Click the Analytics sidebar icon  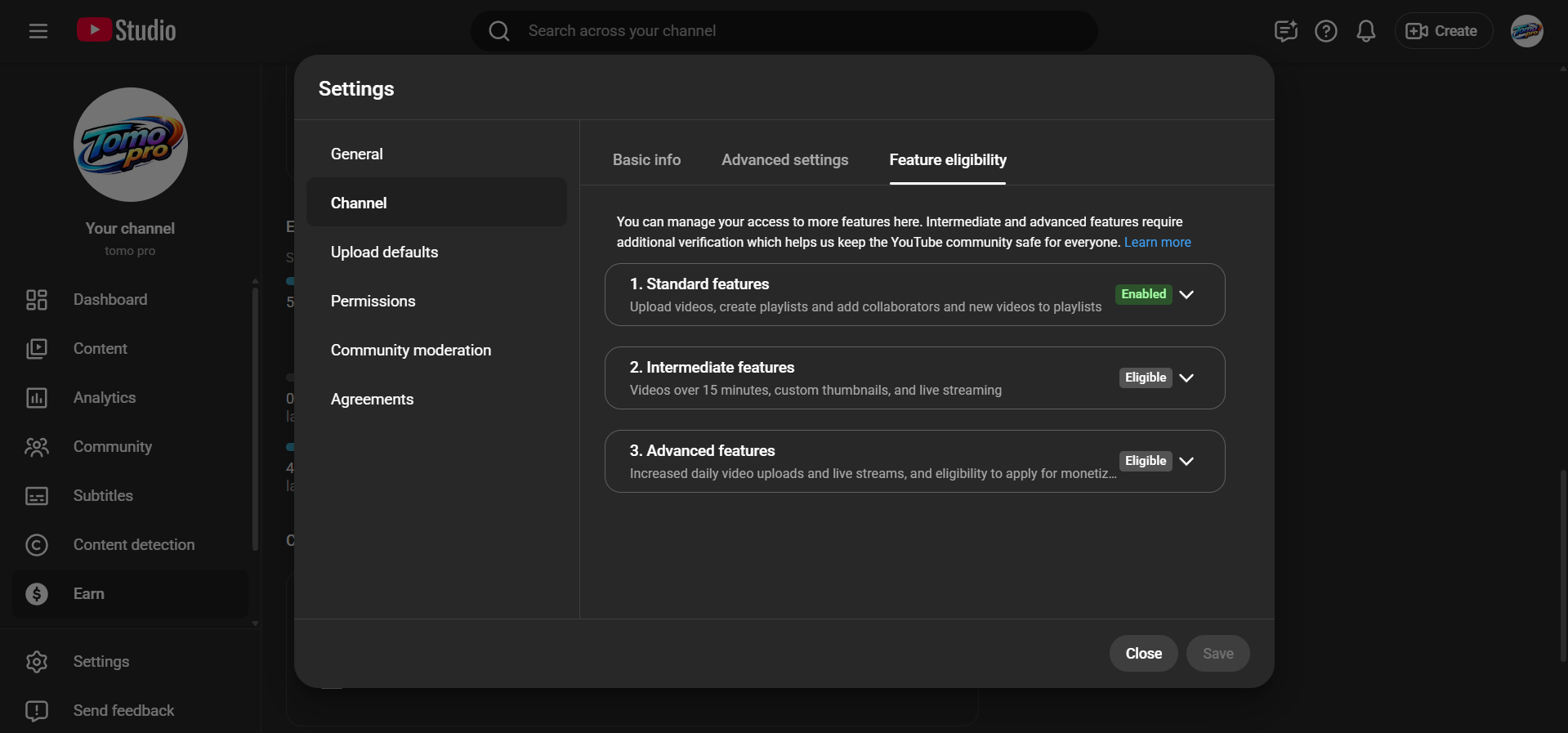37,398
